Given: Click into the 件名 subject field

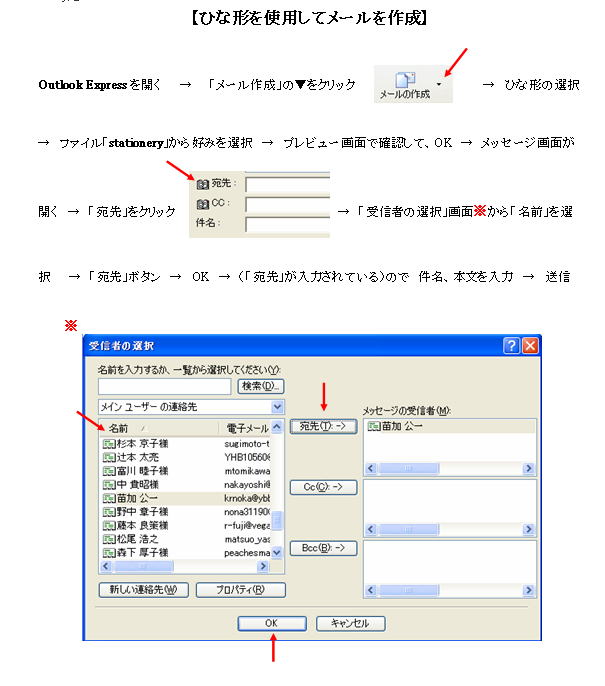Looking at the screenshot, I should point(287,224).
